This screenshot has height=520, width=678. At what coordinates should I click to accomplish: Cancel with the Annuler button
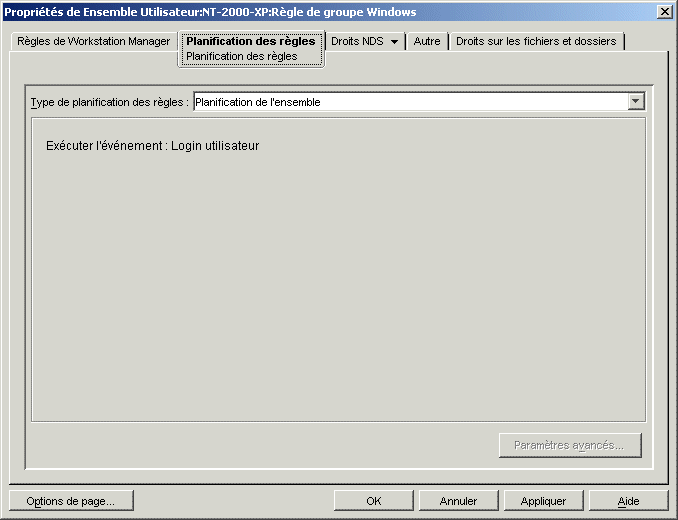click(x=458, y=501)
